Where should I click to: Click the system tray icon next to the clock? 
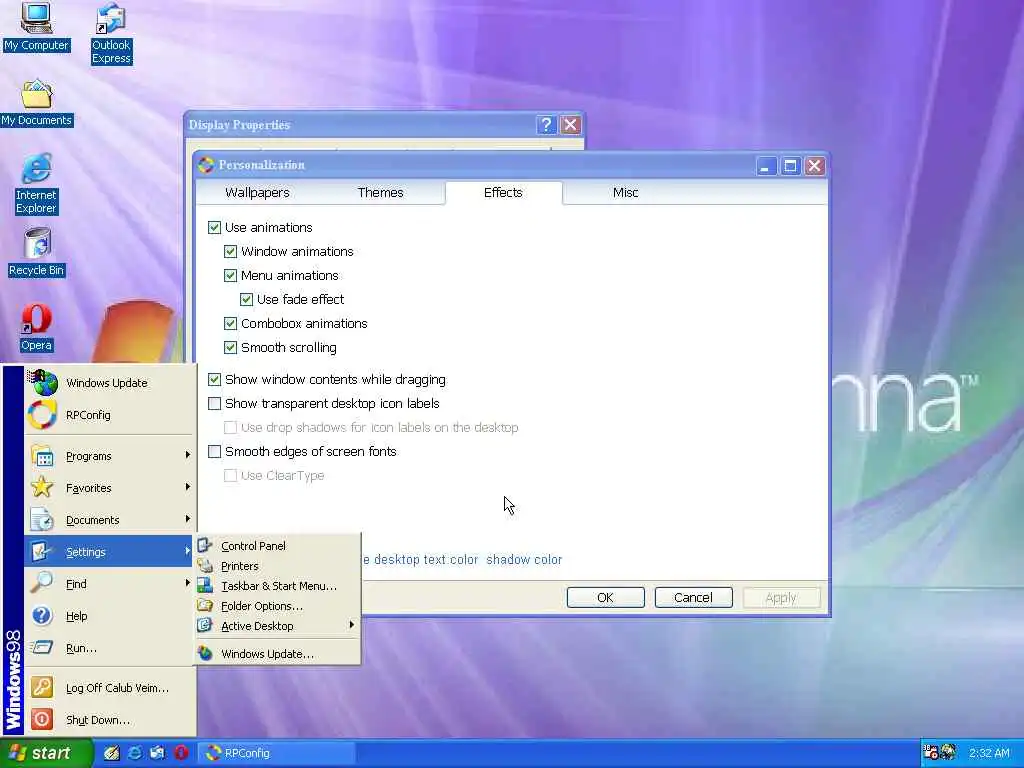click(948, 753)
